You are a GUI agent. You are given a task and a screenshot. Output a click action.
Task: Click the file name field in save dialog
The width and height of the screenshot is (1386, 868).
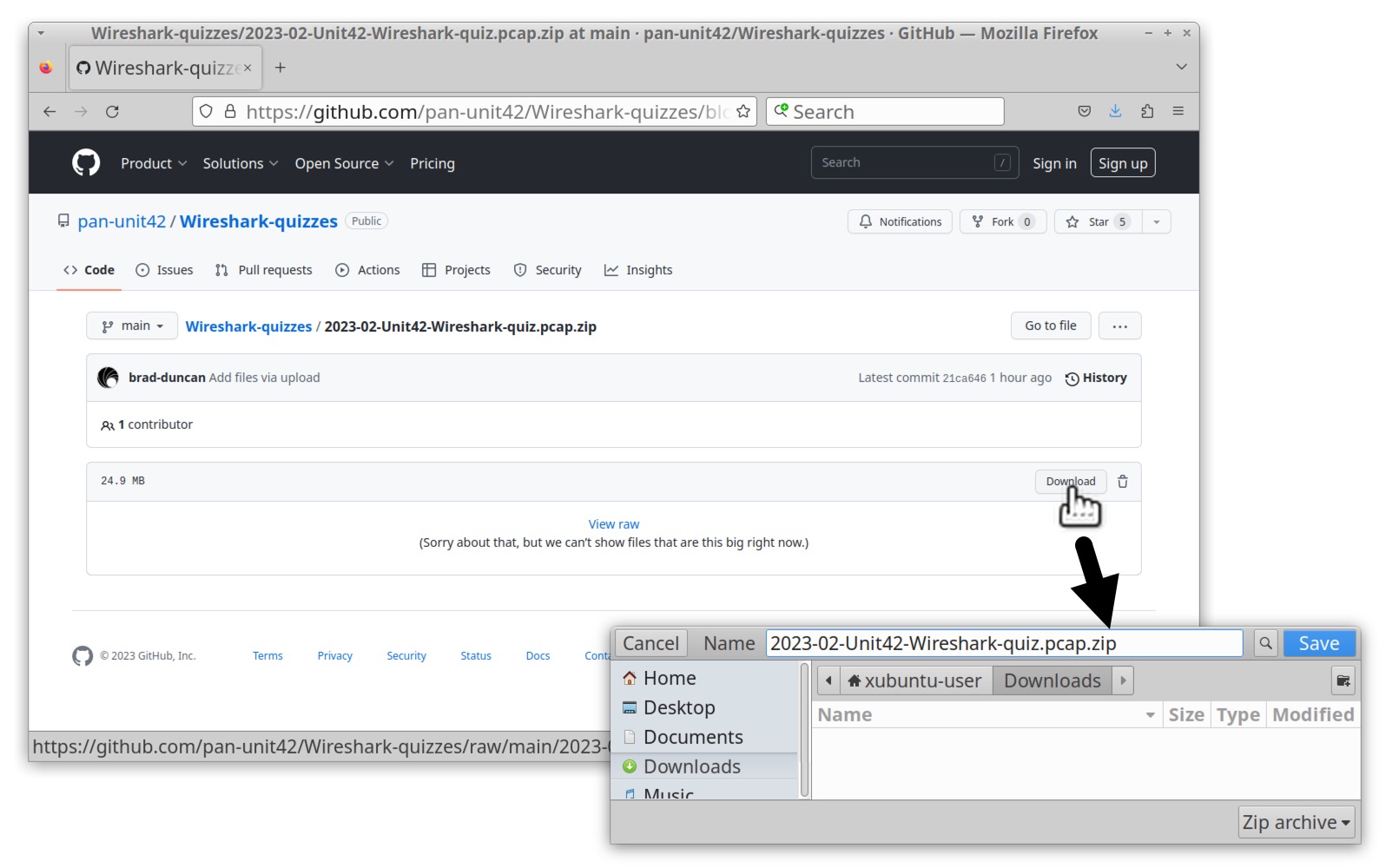click(1004, 643)
